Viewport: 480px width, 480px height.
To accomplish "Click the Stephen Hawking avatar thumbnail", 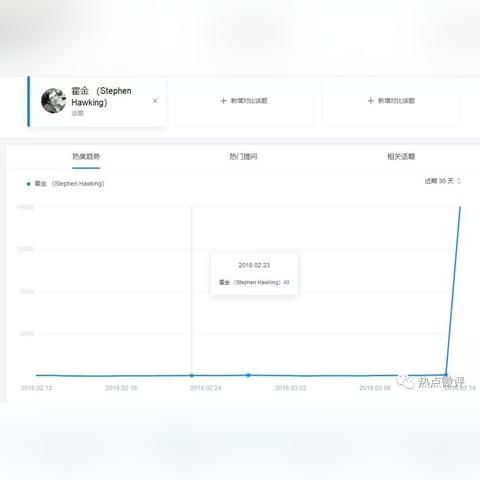I will coord(53,101).
